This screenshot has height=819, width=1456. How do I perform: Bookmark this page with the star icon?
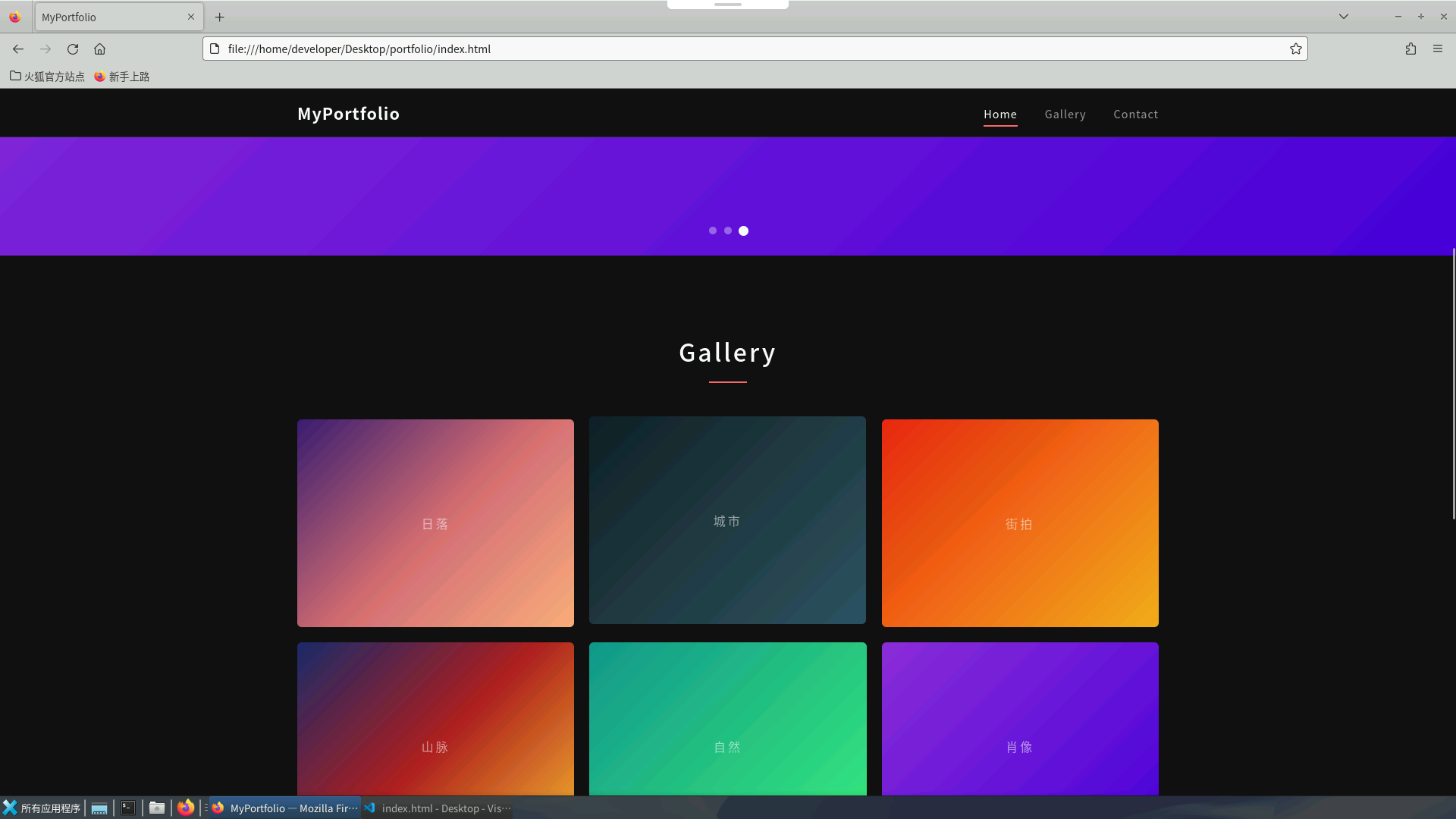click(x=1296, y=49)
